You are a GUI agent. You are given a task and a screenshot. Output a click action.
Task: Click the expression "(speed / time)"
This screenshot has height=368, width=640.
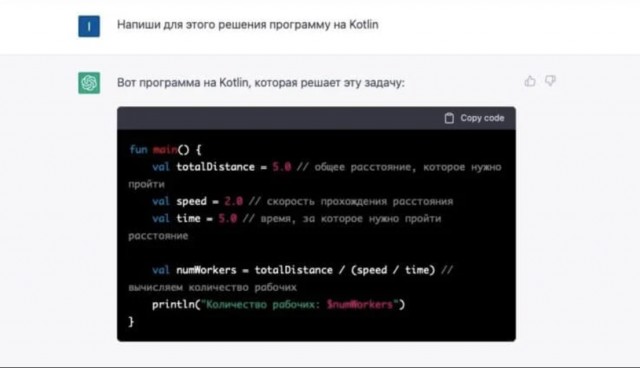tap(393, 270)
